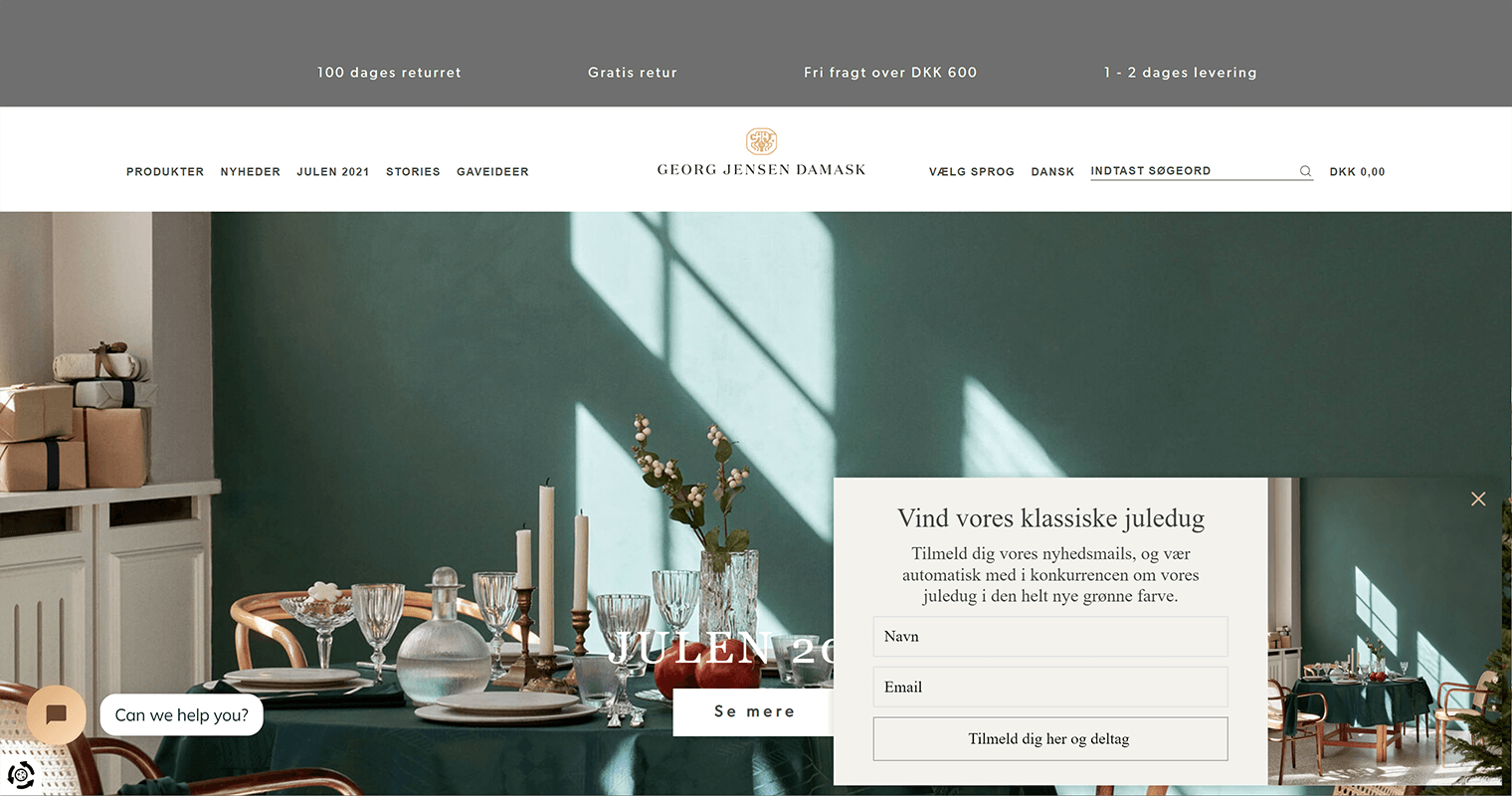This screenshot has width=1512, height=796.
Task: Select Stories in navigation
Action: pyautogui.click(x=413, y=172)
